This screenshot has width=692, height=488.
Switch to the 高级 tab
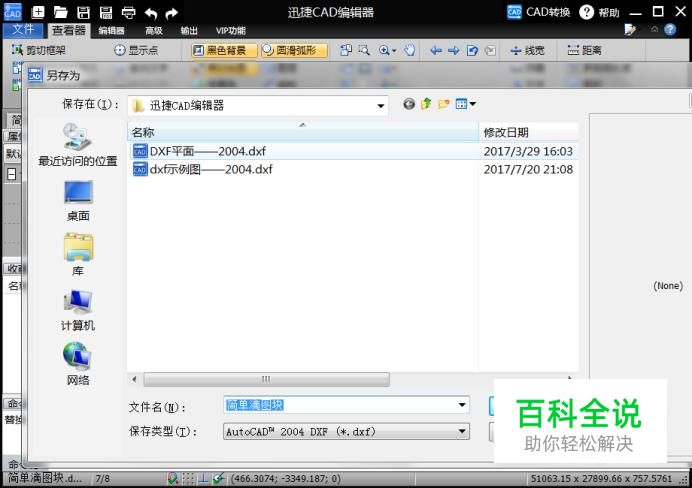[154, 31]
